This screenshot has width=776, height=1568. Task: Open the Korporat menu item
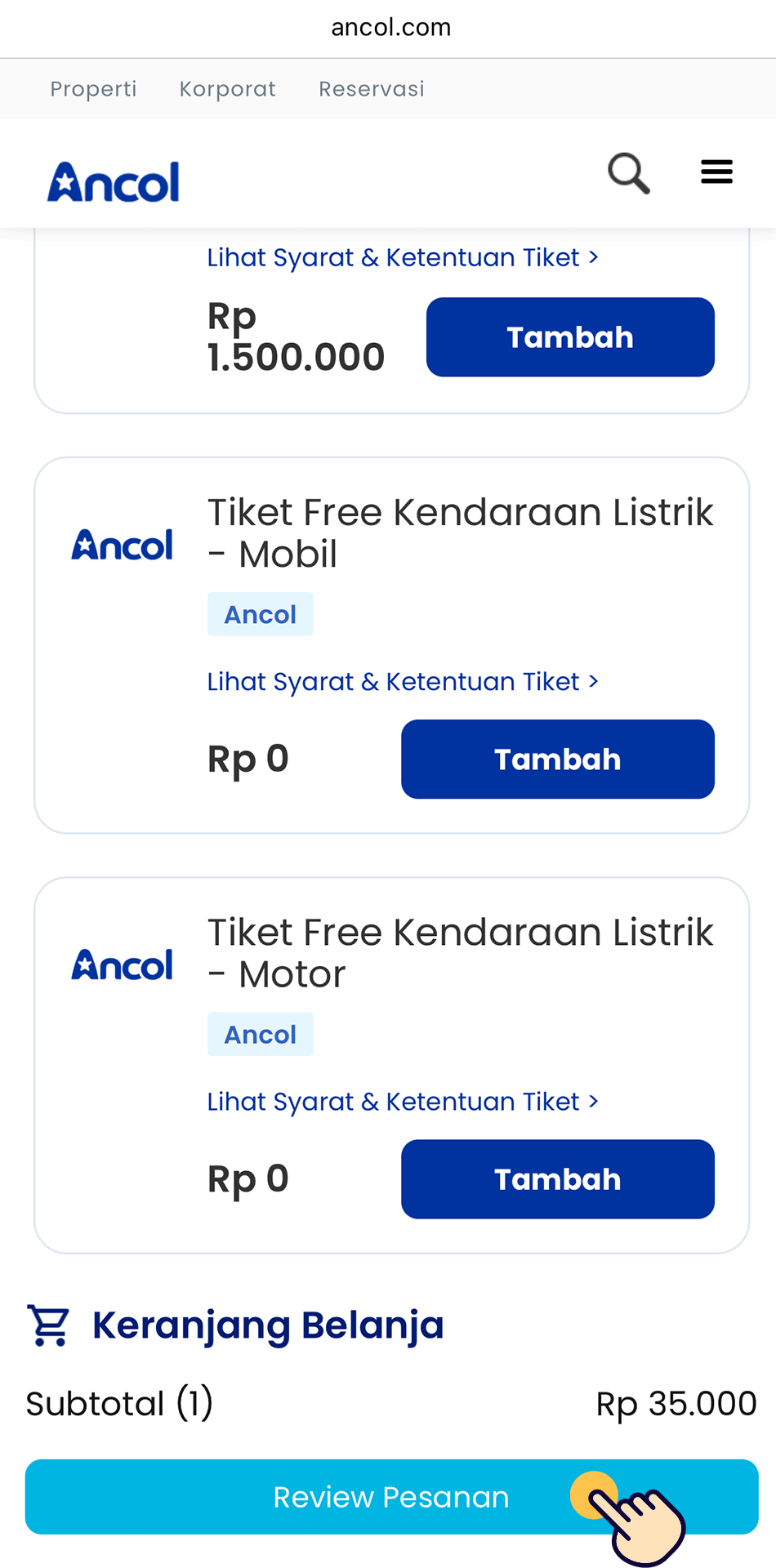point(227,89)
